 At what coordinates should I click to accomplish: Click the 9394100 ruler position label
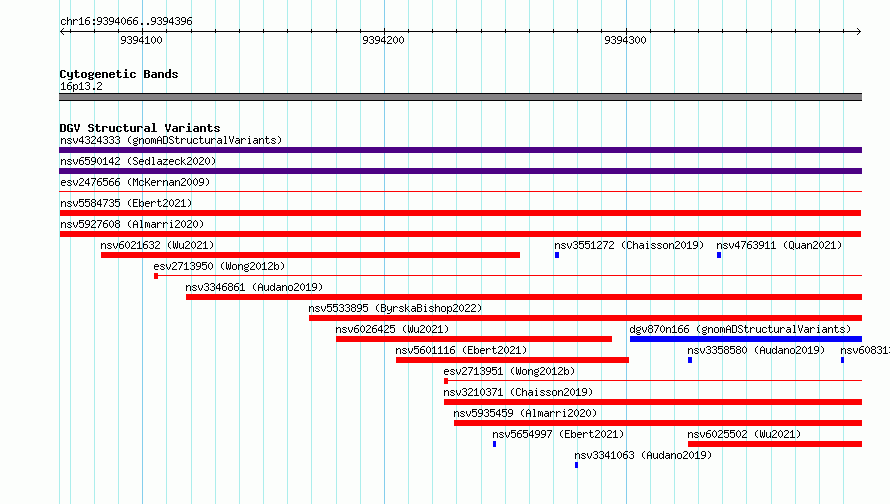click(141, 40)
